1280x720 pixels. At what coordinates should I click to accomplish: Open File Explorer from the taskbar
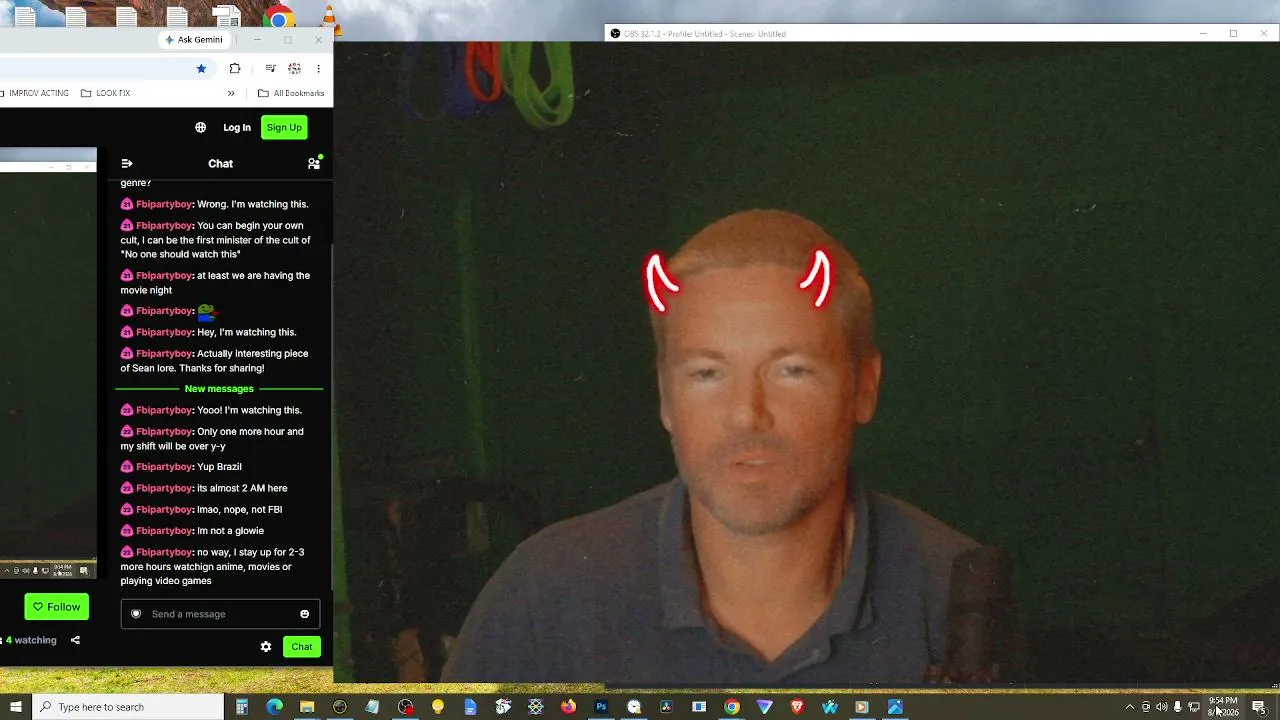pos(307,707)
